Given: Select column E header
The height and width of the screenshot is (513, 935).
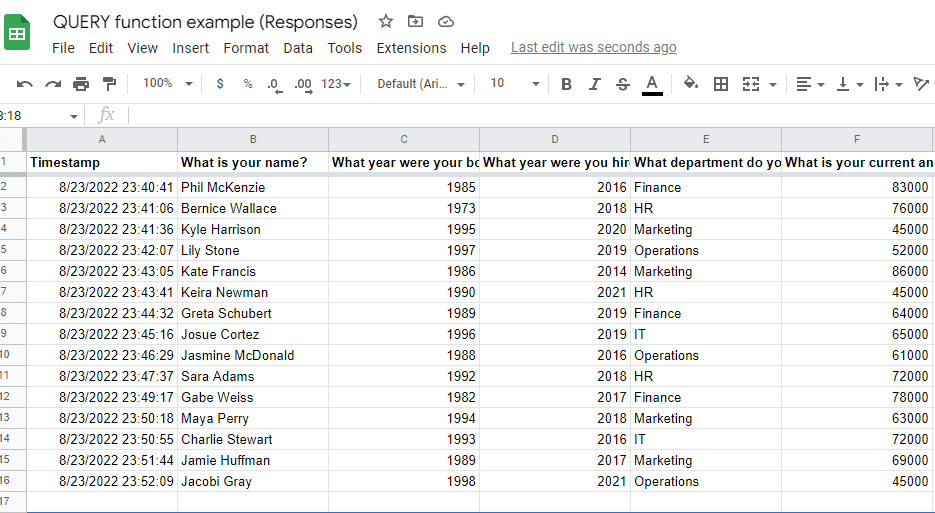Looking at the screenshot, I should click(705, 140).
